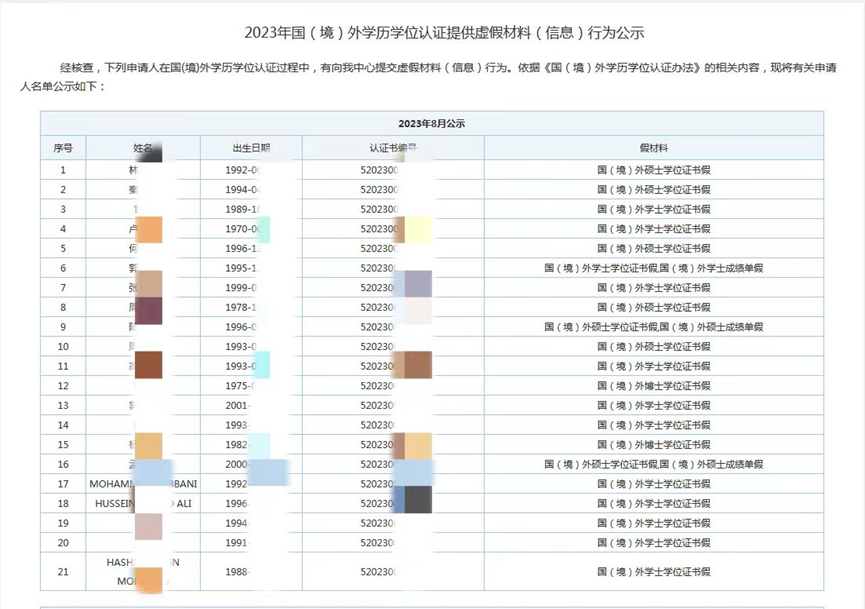Click the page title about 2023年国(境)外学历学位认证

coord(444,33)
